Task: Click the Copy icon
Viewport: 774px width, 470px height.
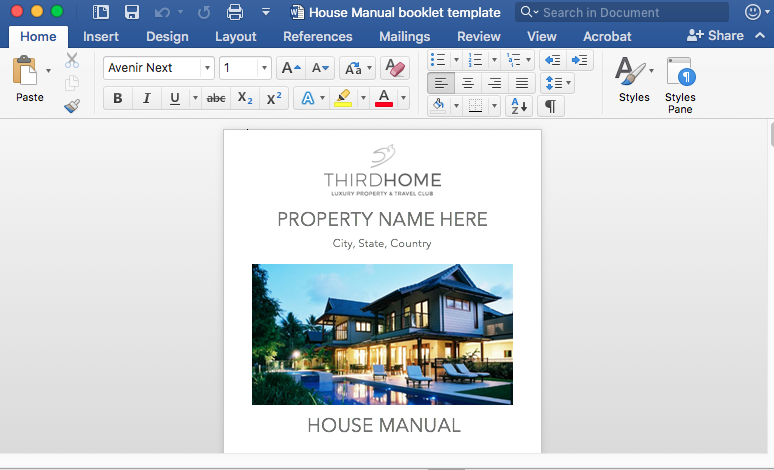Action: click(x=72, y=83)
